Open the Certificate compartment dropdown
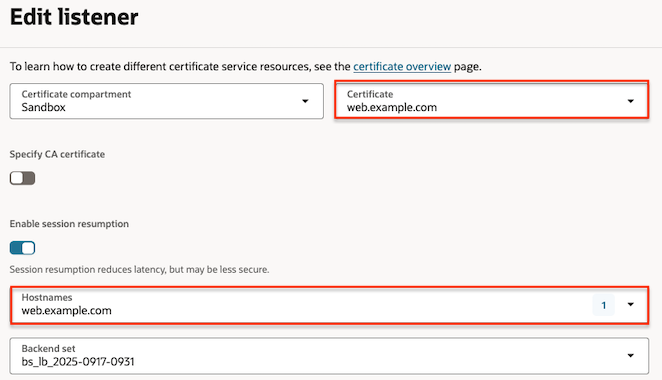The width and height of the screenshot is (662, 380). click(166, 101)
